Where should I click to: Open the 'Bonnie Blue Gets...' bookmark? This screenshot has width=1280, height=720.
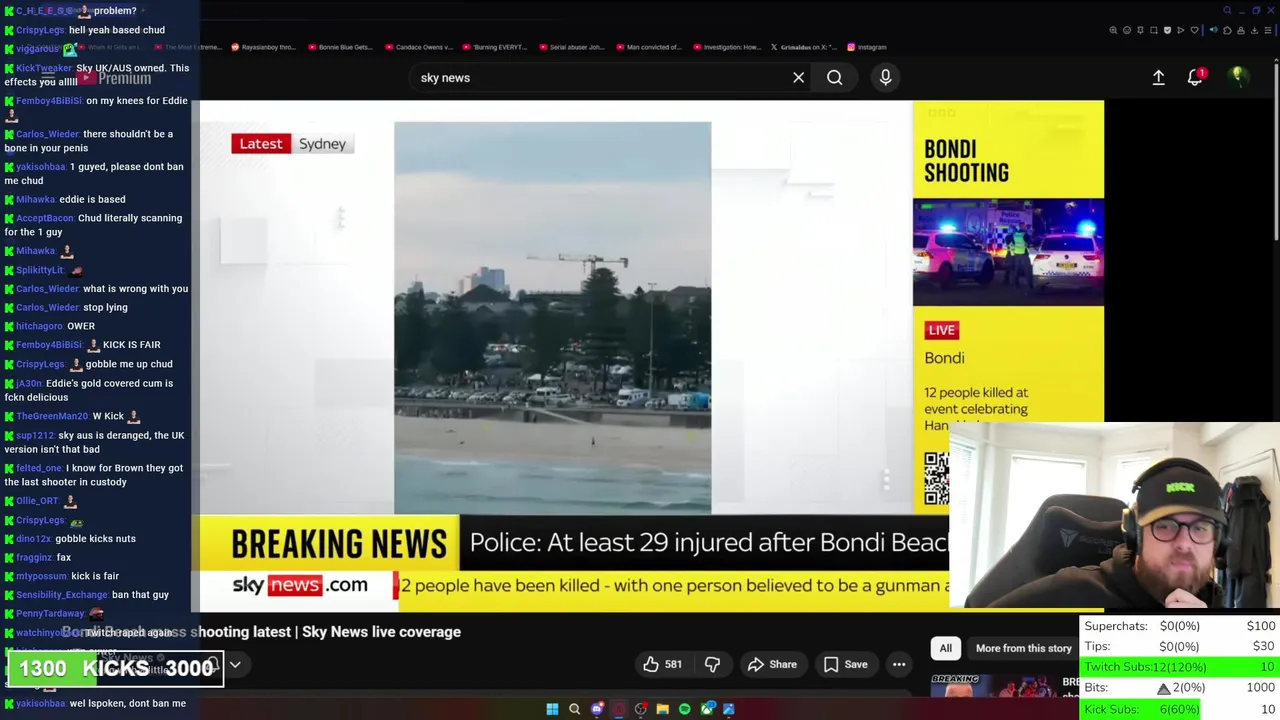(x=340, y=47)
